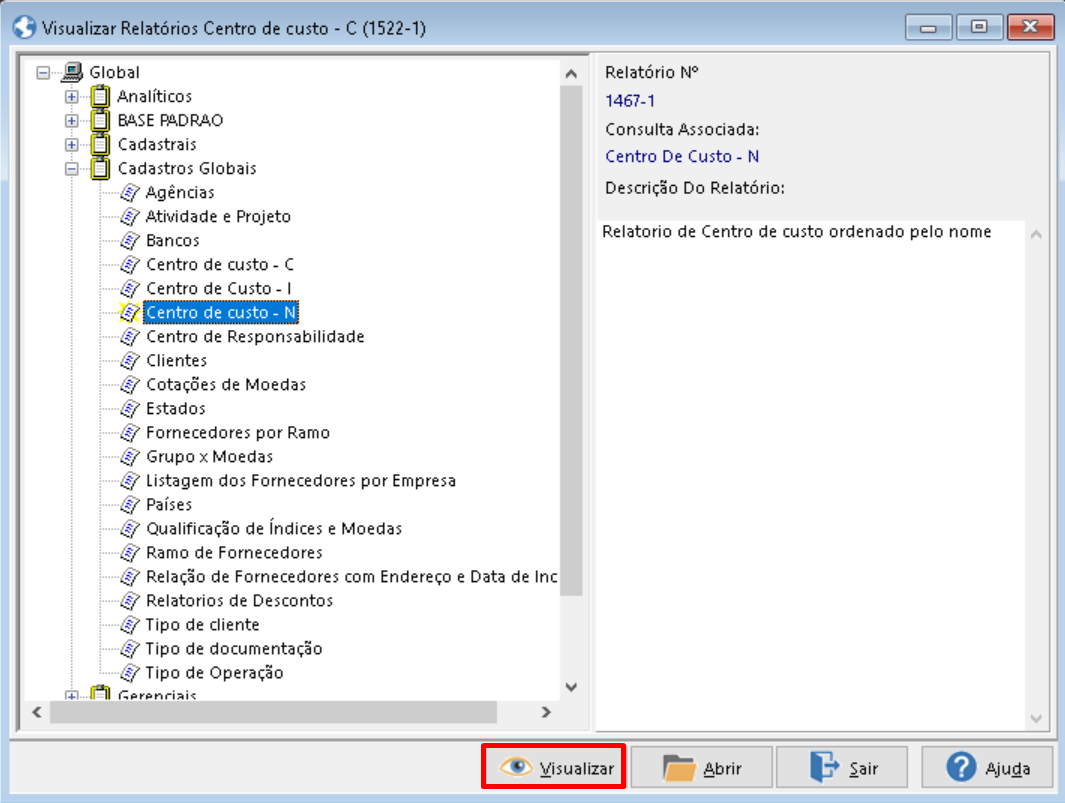Click the report icon beside Centro de Custo - I
1065x803 pixels.
coord(130,289)
